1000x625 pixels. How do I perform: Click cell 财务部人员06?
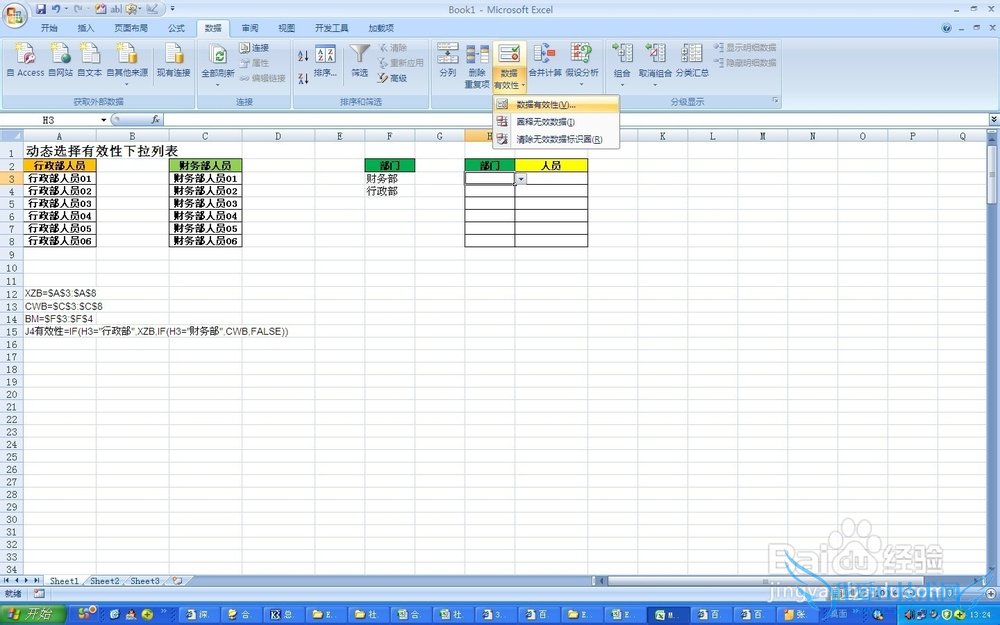(205, 240)
